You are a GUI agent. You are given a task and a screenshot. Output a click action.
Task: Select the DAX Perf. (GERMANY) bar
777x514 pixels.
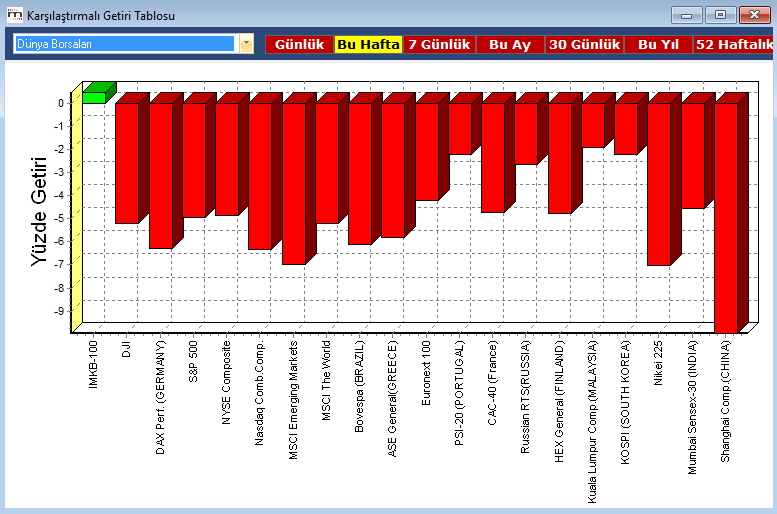click(160, 175)
